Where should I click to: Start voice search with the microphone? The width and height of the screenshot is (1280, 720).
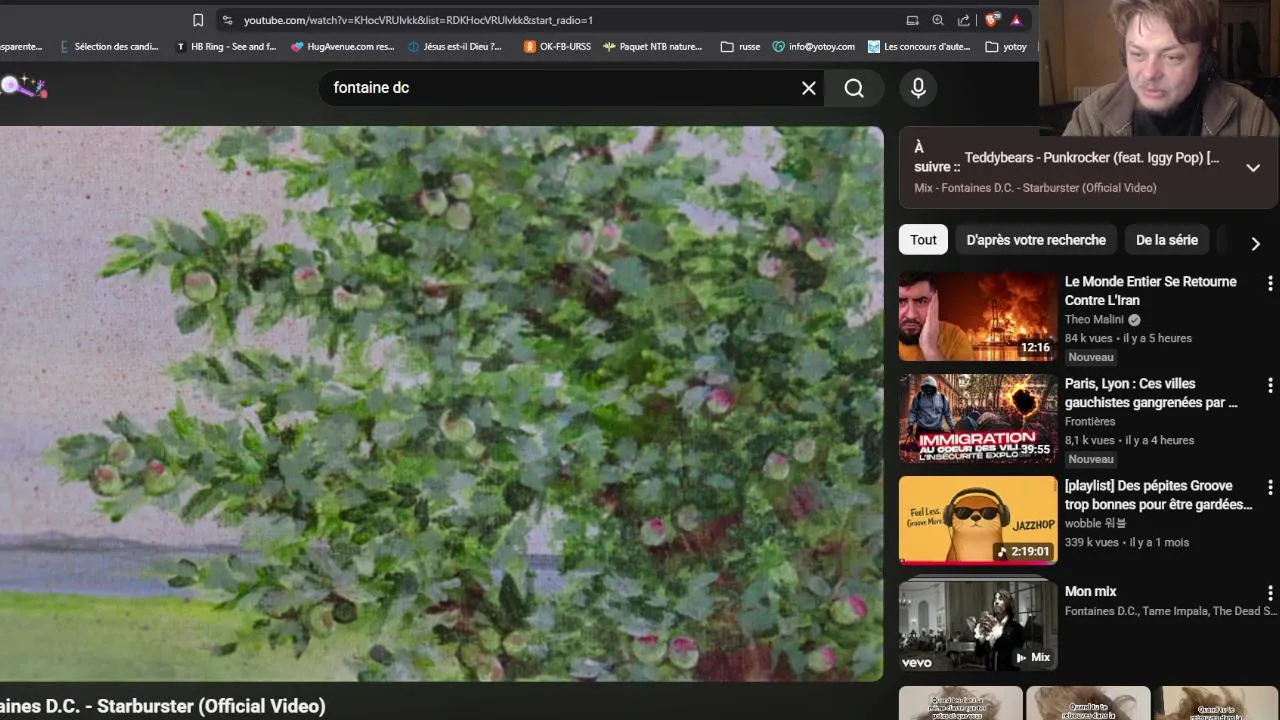coord(918,88)
